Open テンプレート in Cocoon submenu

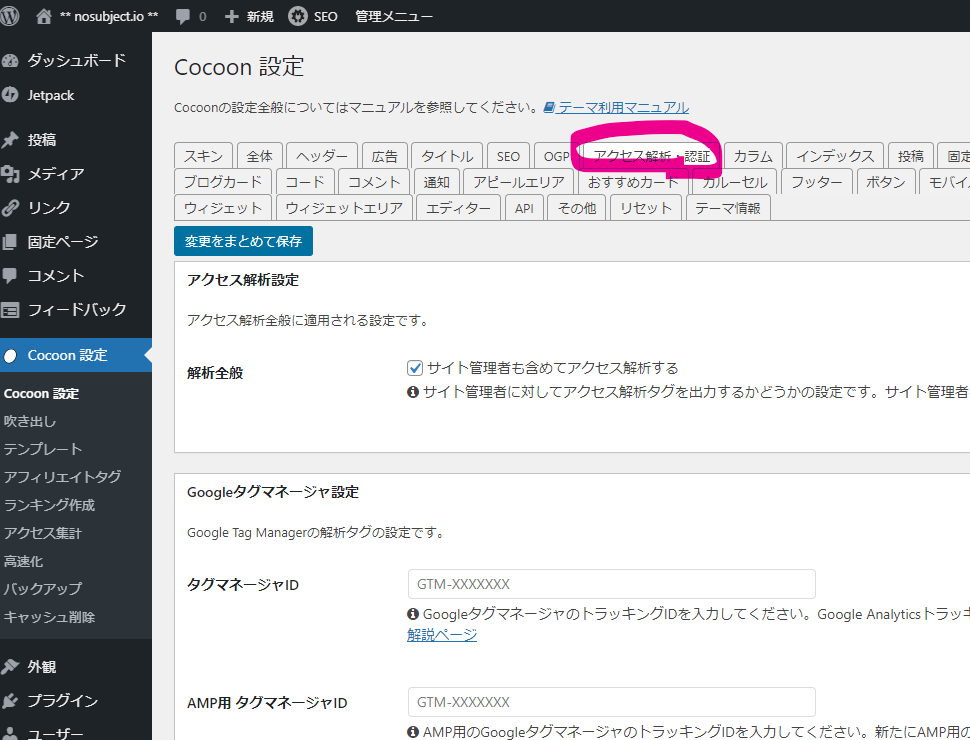[x=43, y=449]
